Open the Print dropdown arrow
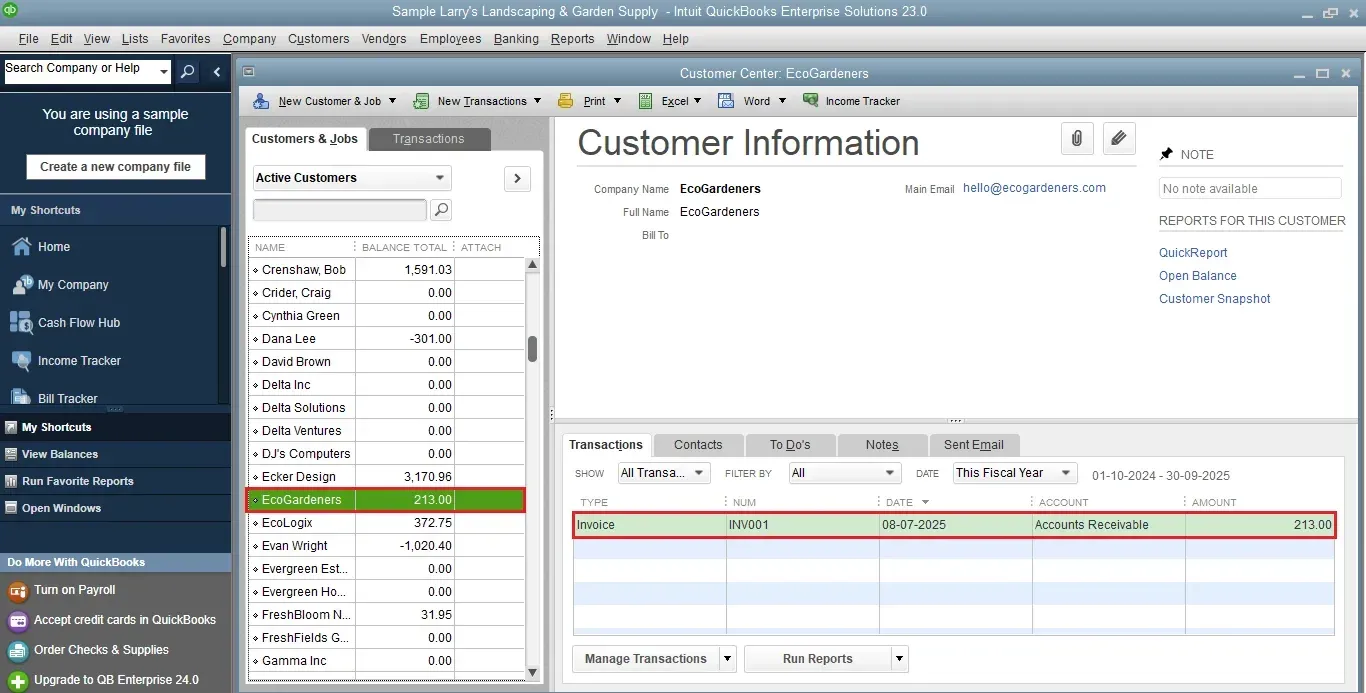Screen dimensions: 1366x693 coord(617,101)
